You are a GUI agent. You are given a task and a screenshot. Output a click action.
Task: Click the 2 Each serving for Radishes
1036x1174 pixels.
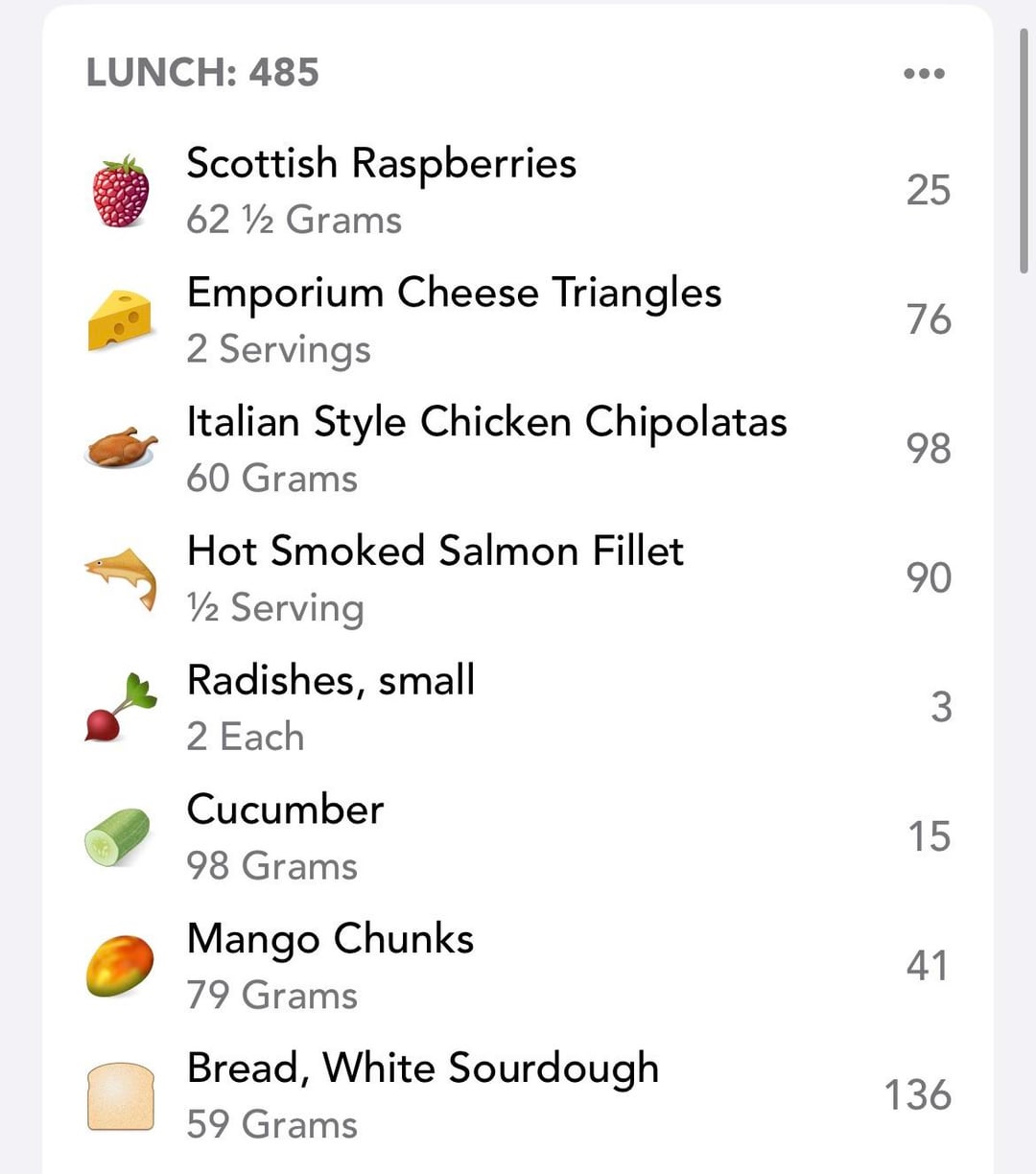[x=246, y=737]
